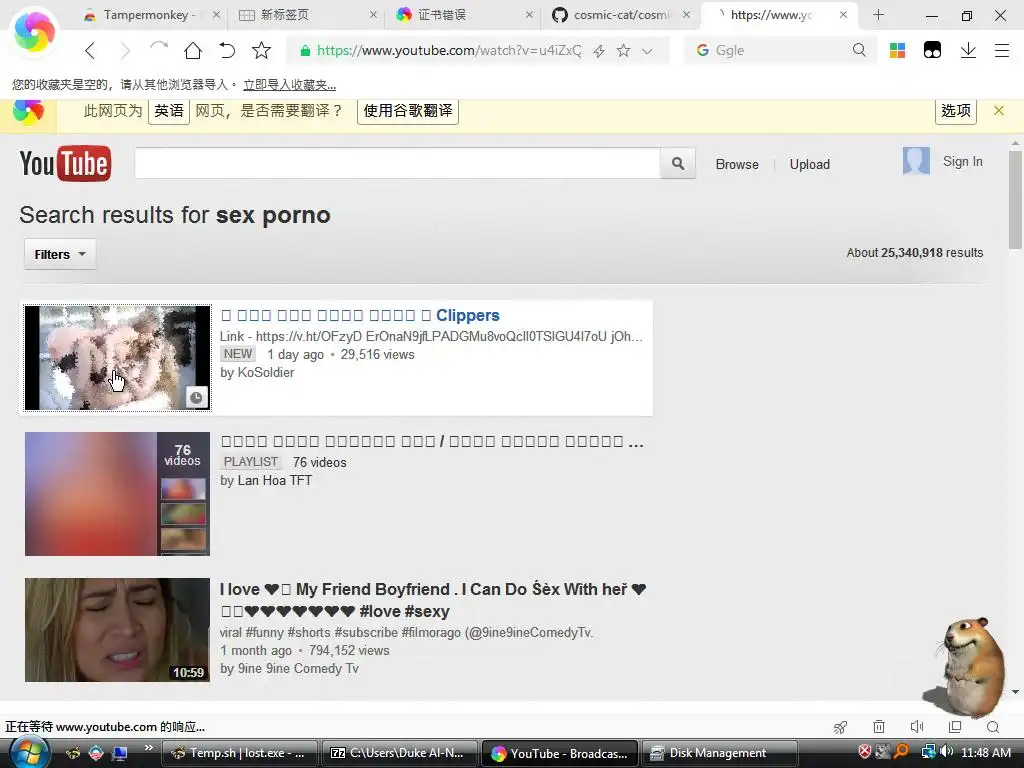Click the volume speaker icon in system tray
Image resolution: width=1024 pixels, height=768 pixels.
pos(946,752)
